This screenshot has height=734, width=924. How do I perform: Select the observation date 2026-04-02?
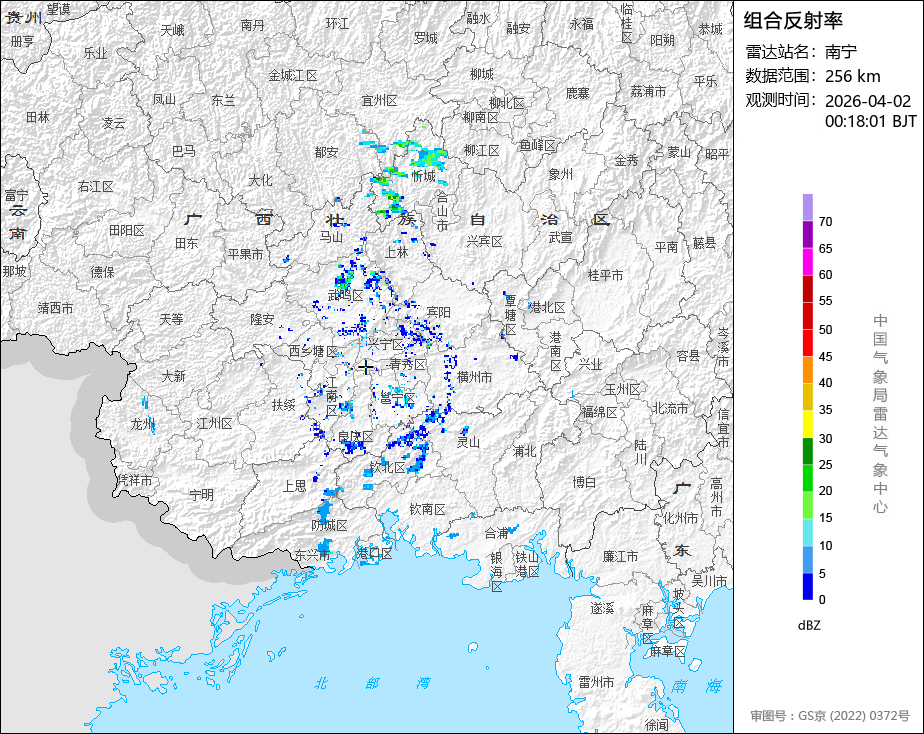pos(868,101)
